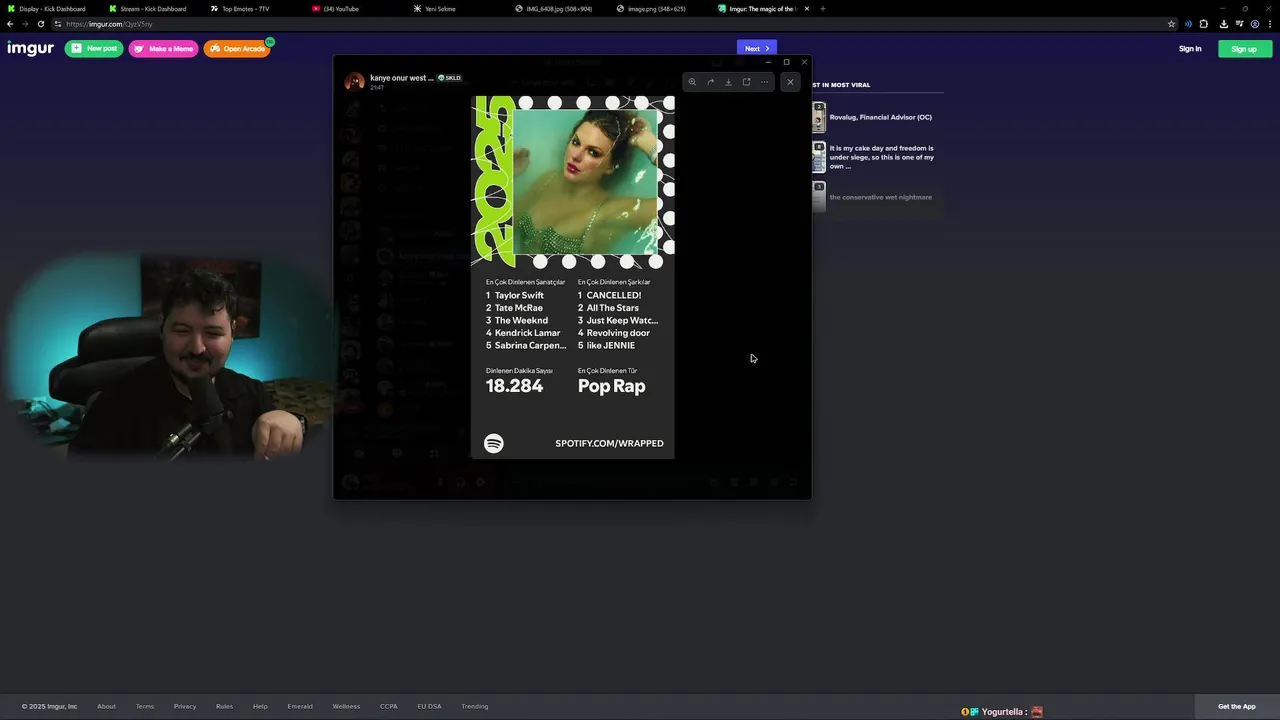The height and width of the screenshot is (720, 1280).
Task: Go back using browser back arrow
Action: tap(10, 24)
